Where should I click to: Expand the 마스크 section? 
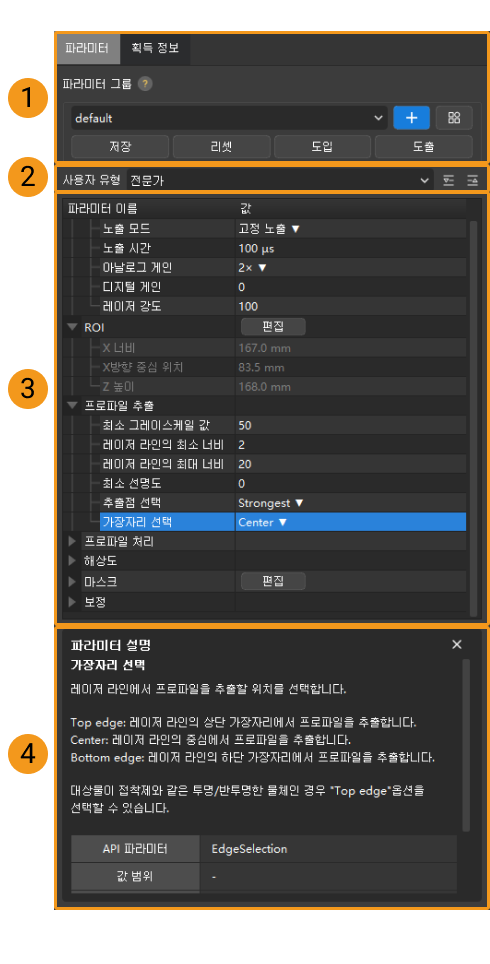point(73,581)
